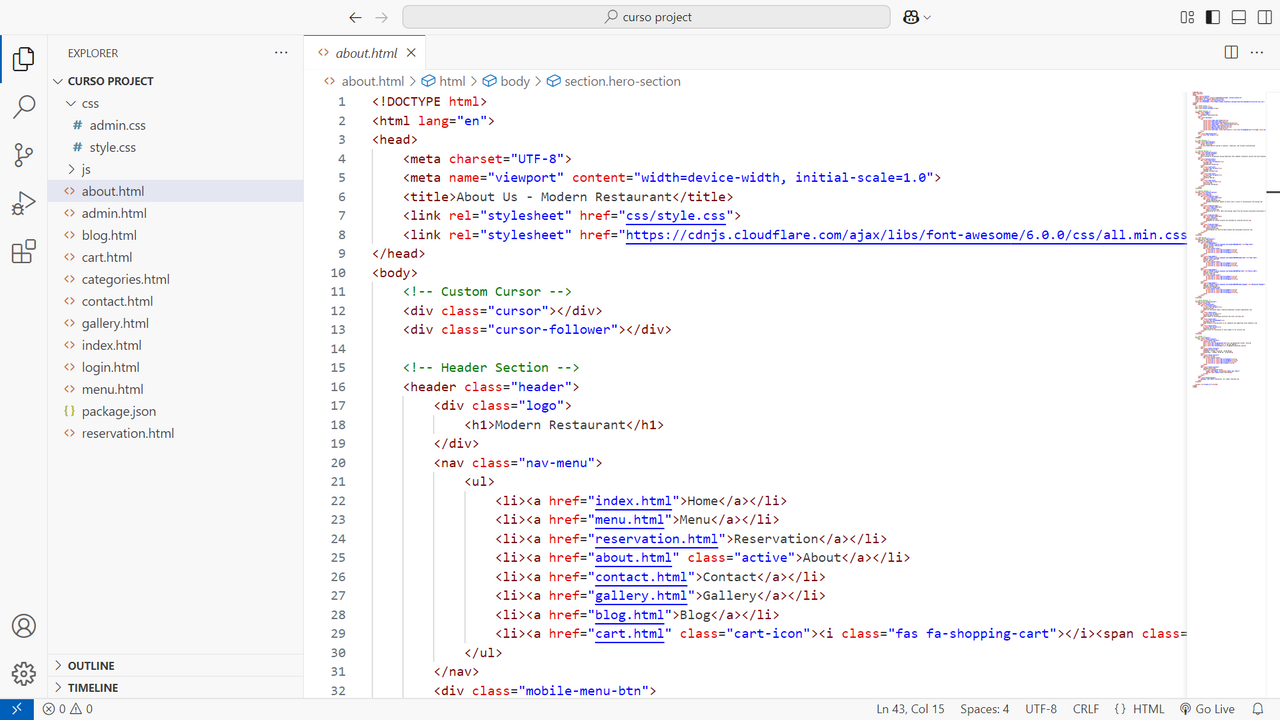Expand the TIMELINE section
The width and height of the screenshot is (1280, 720).
coord(176,687)
